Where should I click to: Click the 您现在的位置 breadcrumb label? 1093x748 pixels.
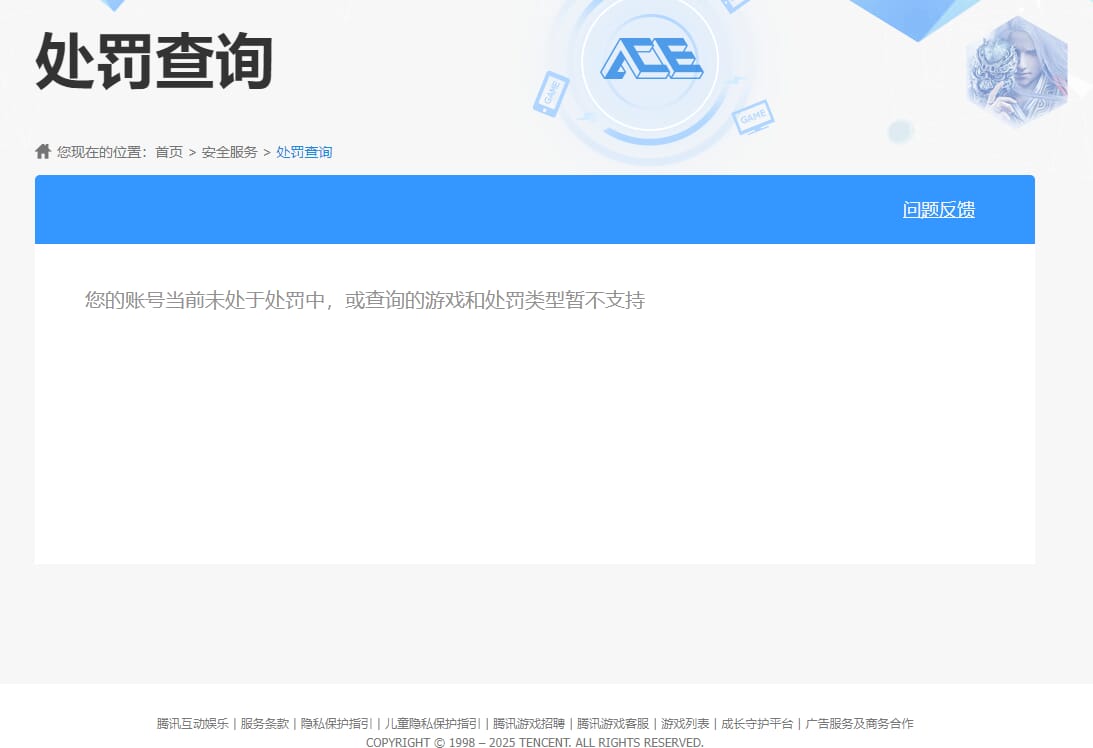coord(102,152)
